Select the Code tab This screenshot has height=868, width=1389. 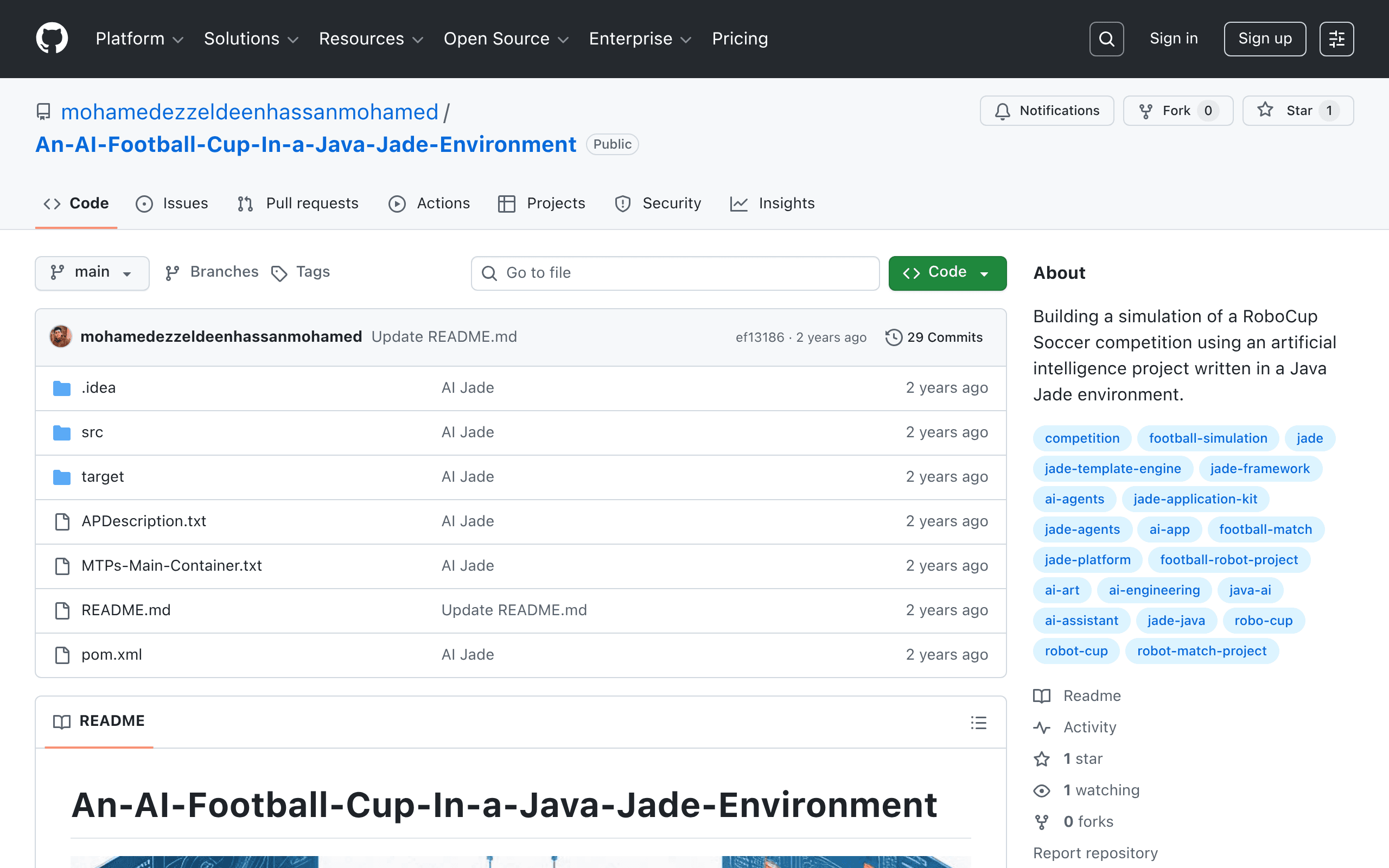click(77, 204)
